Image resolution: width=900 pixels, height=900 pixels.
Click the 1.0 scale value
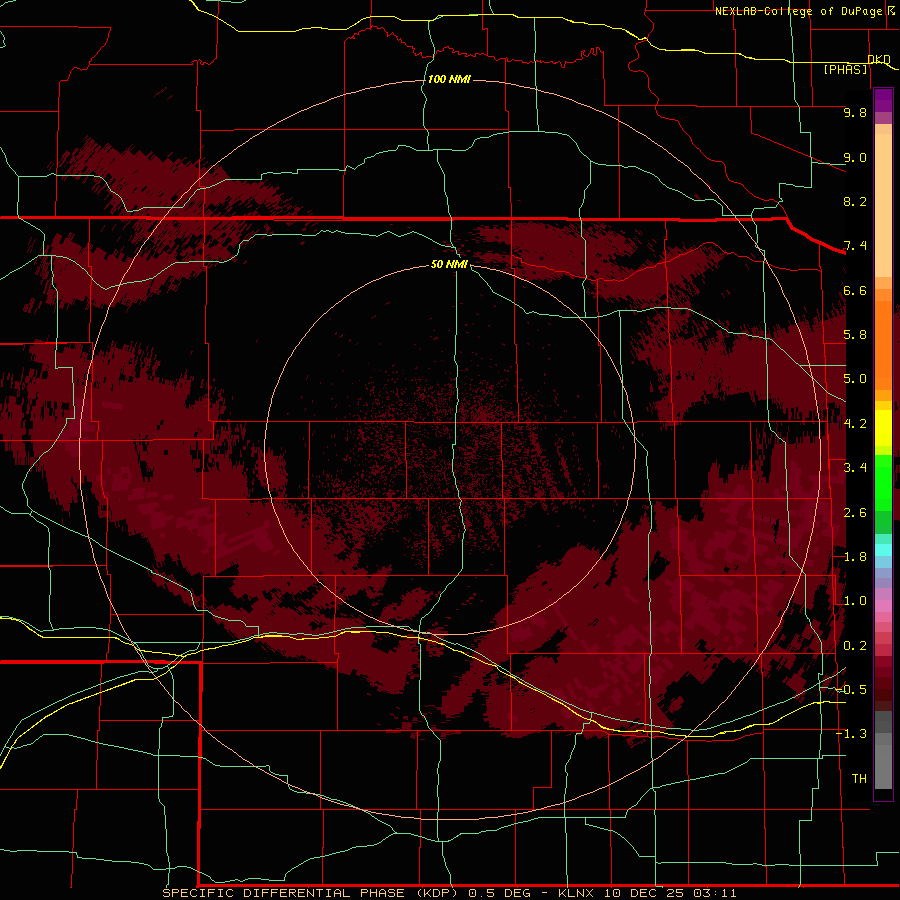point(855,601)
